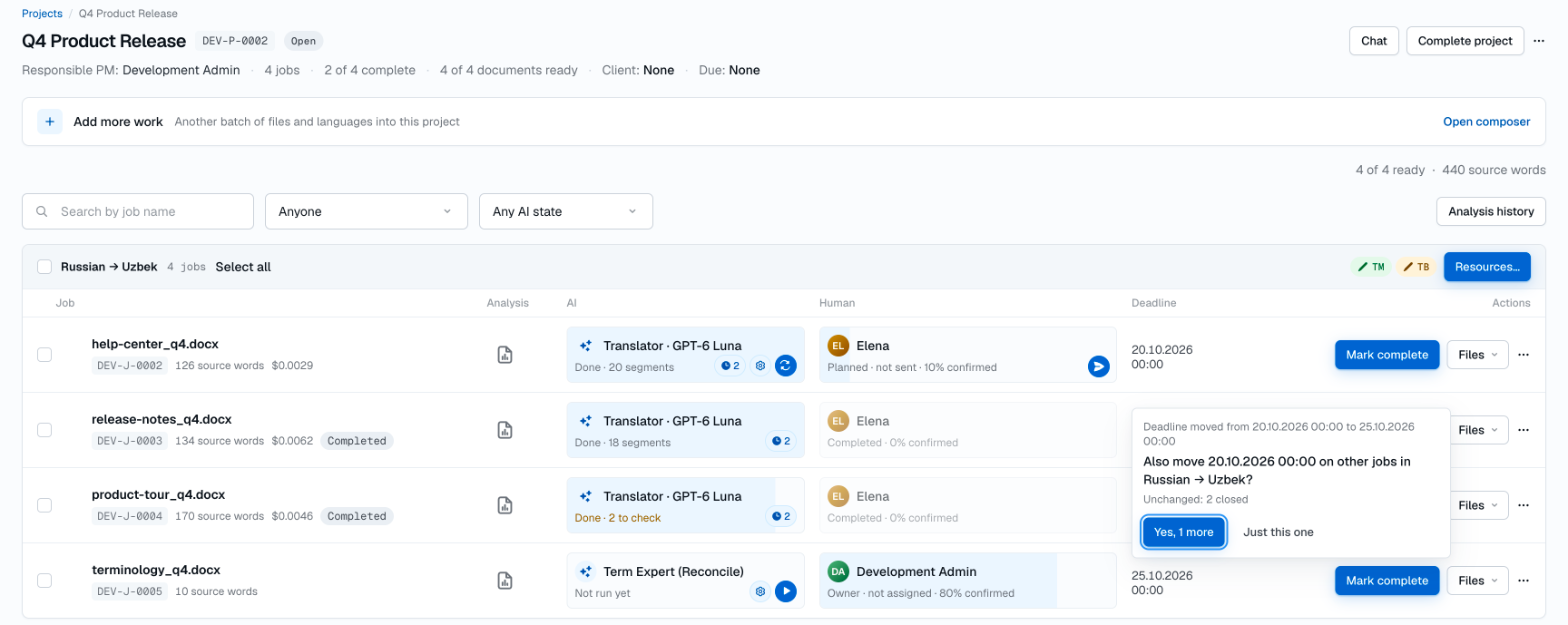The image size is (1568, 625).
Task: Toggle the Russian → Uzbek group checkbox
Action: pos(44,267)
